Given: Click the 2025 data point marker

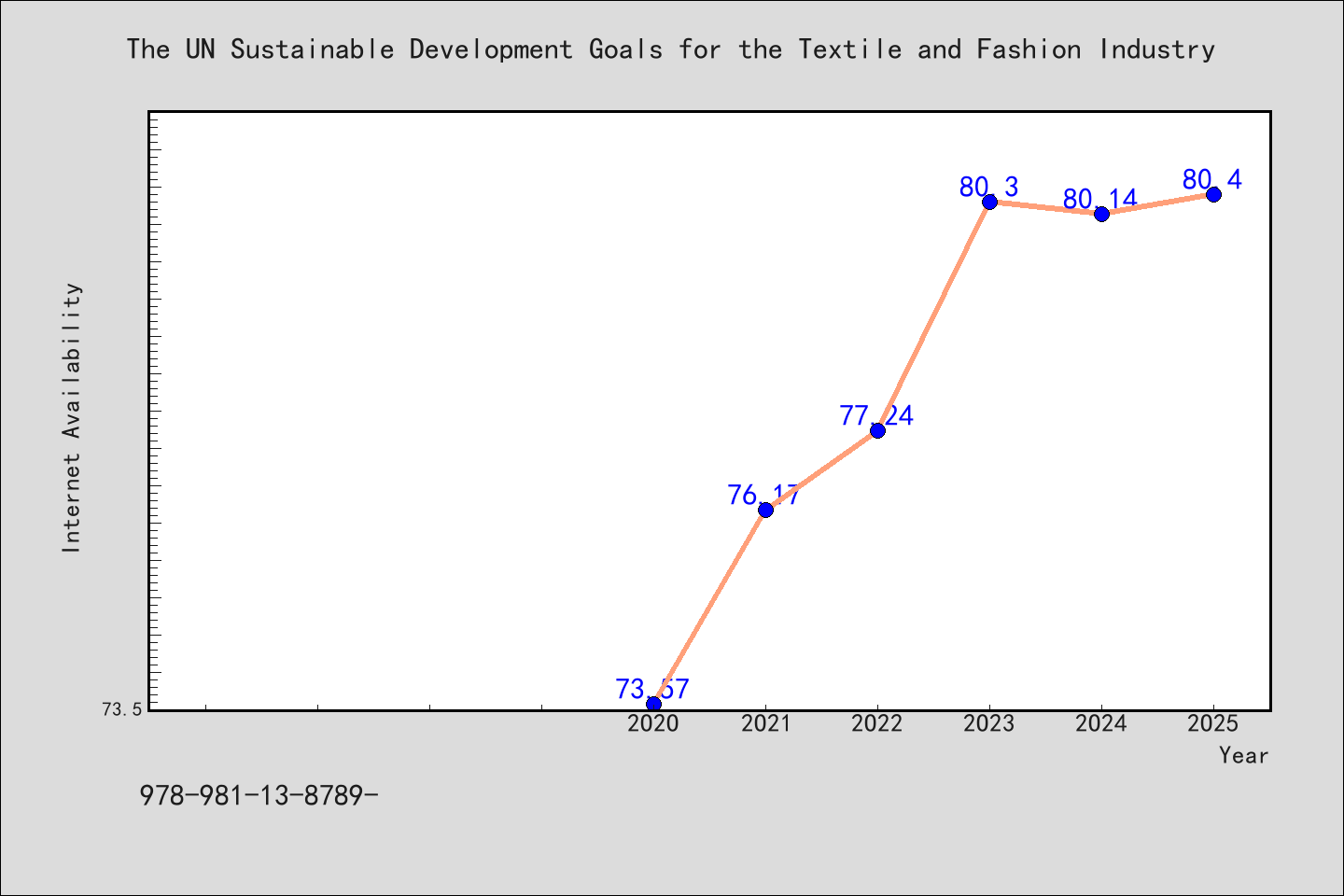Looking at the screenshot, I should [x=1213, y=194].
